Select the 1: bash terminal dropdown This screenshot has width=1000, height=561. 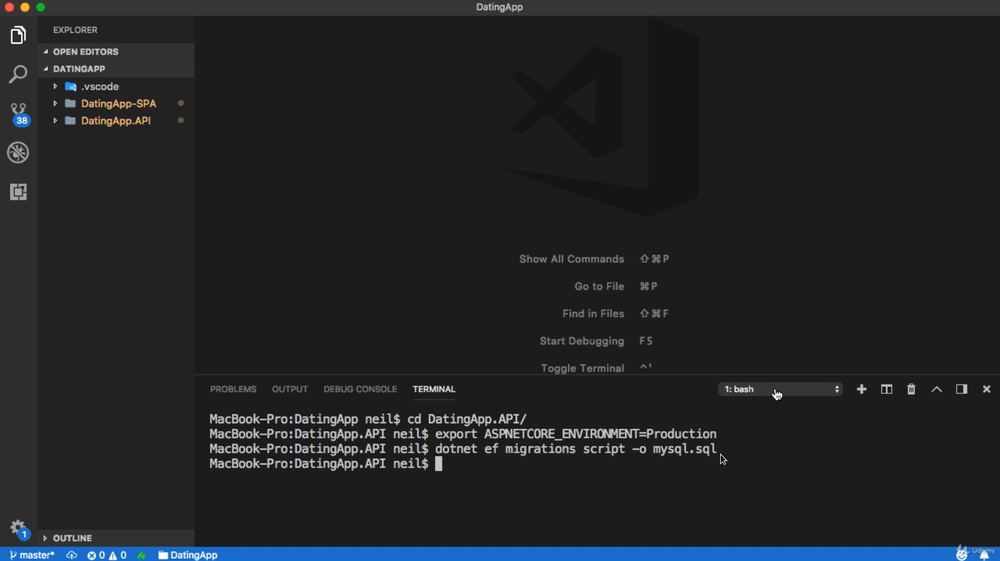[x=779, y=389]
